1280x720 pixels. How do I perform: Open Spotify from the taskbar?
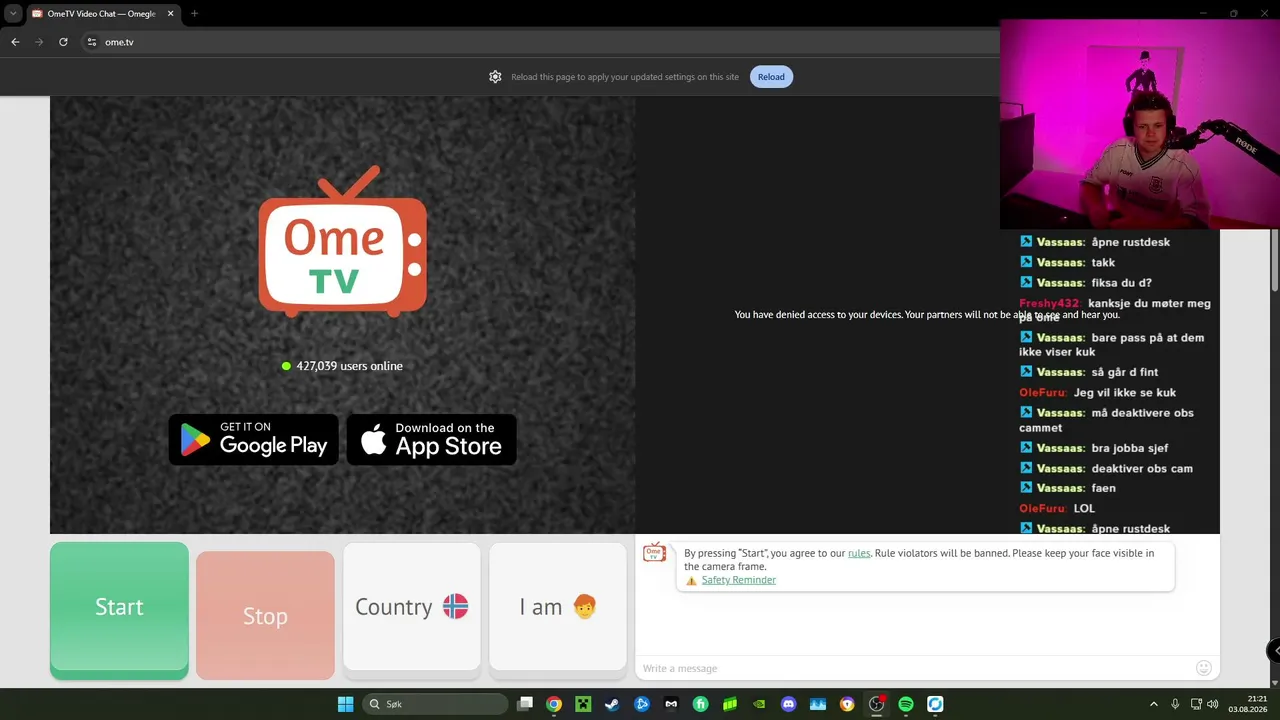[x=906, y=704]
